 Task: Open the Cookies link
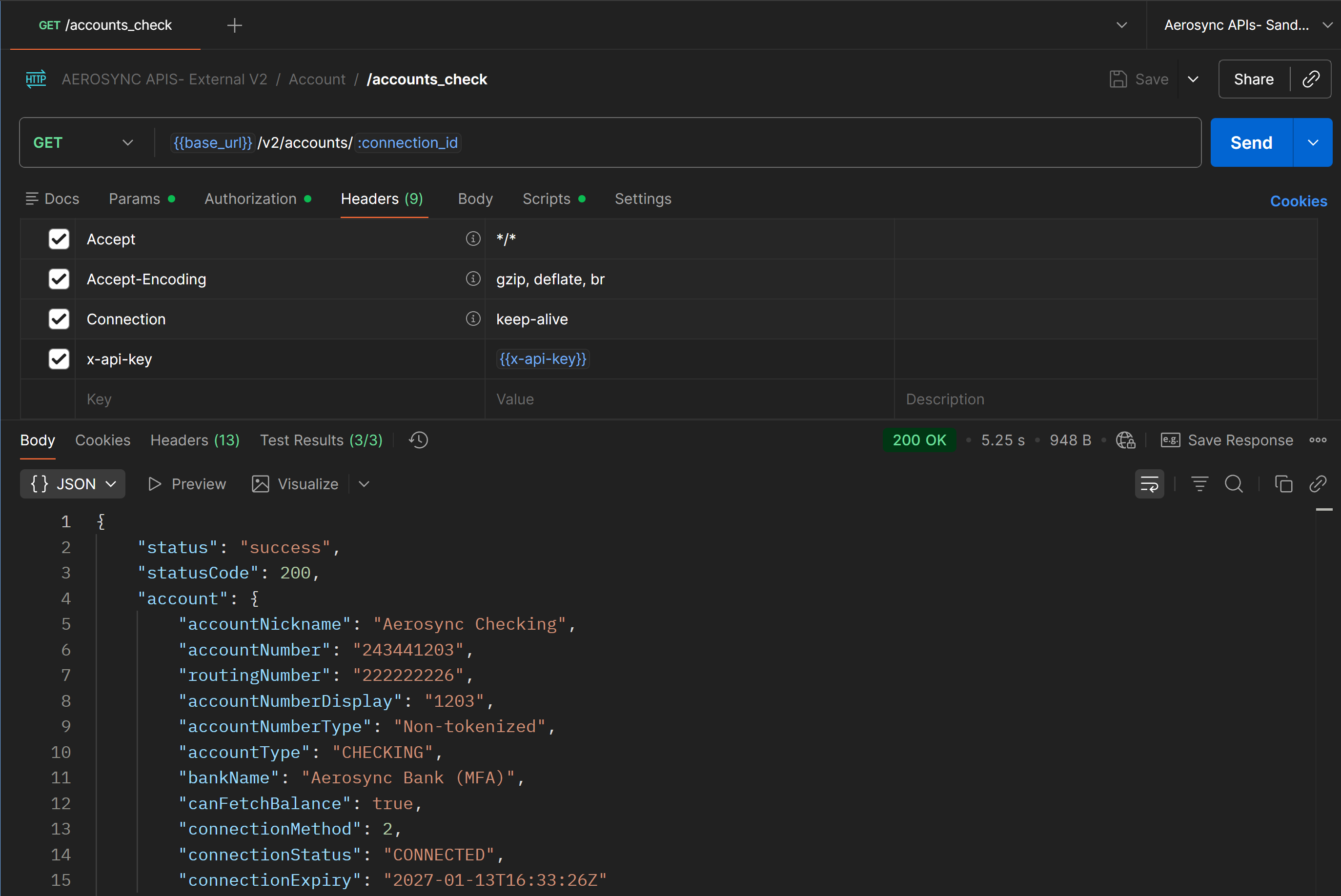[x=1298, y=201]
